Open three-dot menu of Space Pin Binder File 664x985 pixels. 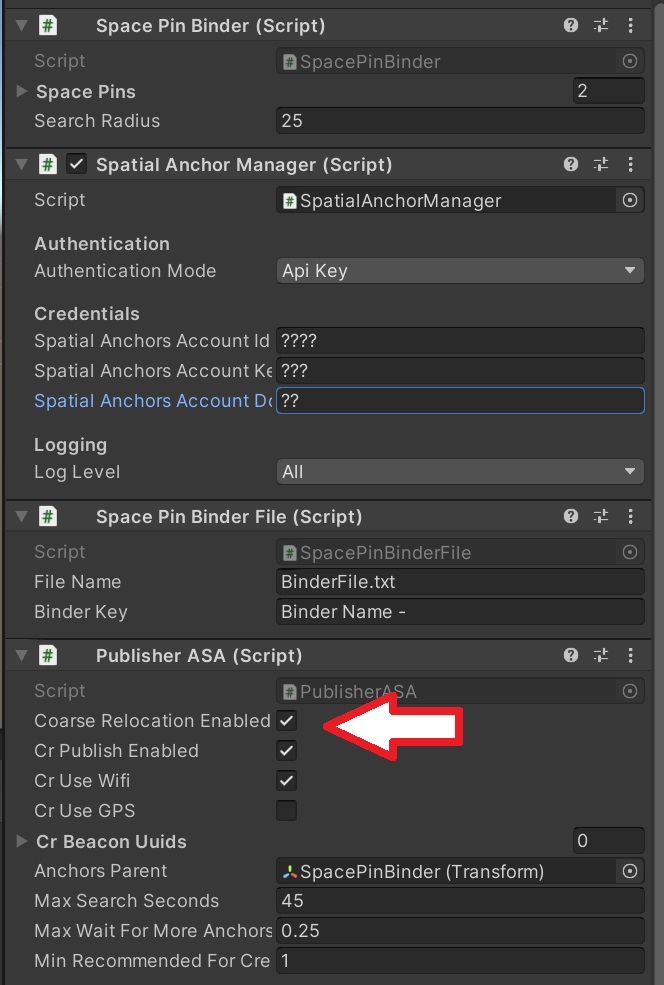tap(630, 516)
